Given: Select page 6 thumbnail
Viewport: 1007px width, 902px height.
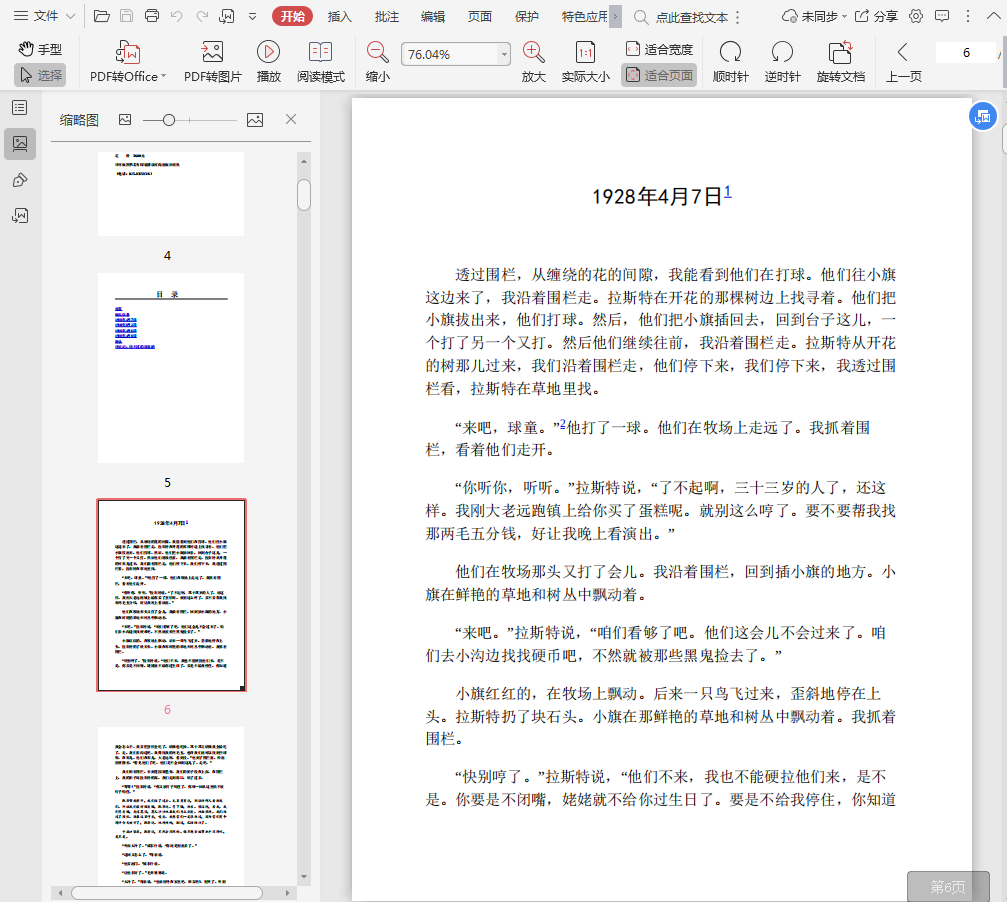Looking at the screenshot, I should click(171, 595).
